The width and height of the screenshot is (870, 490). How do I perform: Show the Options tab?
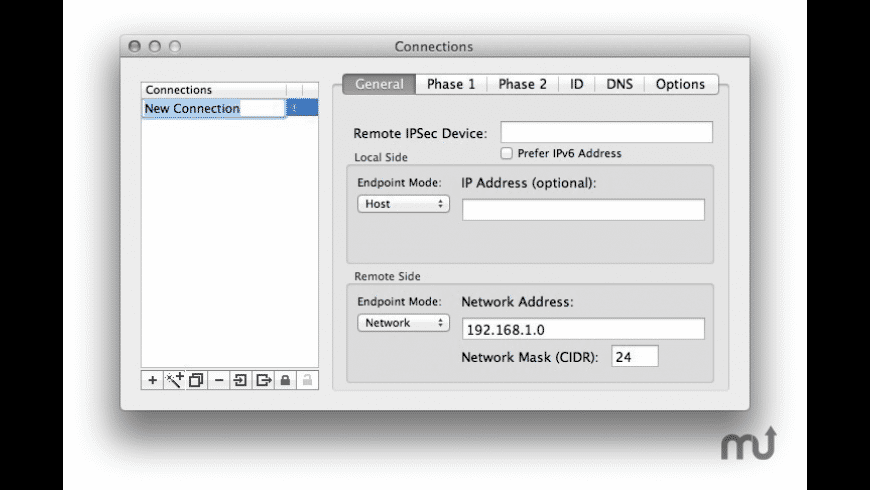(681, 84)
